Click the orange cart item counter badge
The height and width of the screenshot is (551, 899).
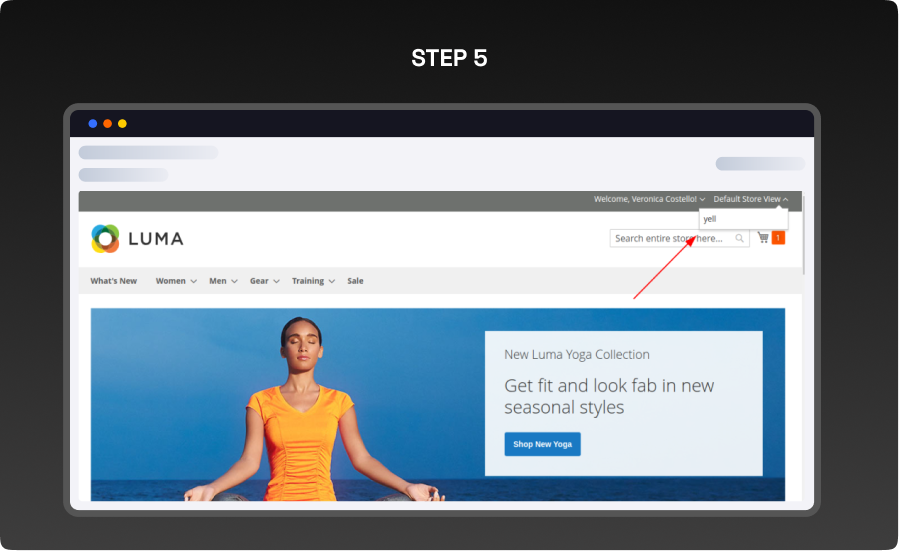pyautogui.click(x=778, y=238)
